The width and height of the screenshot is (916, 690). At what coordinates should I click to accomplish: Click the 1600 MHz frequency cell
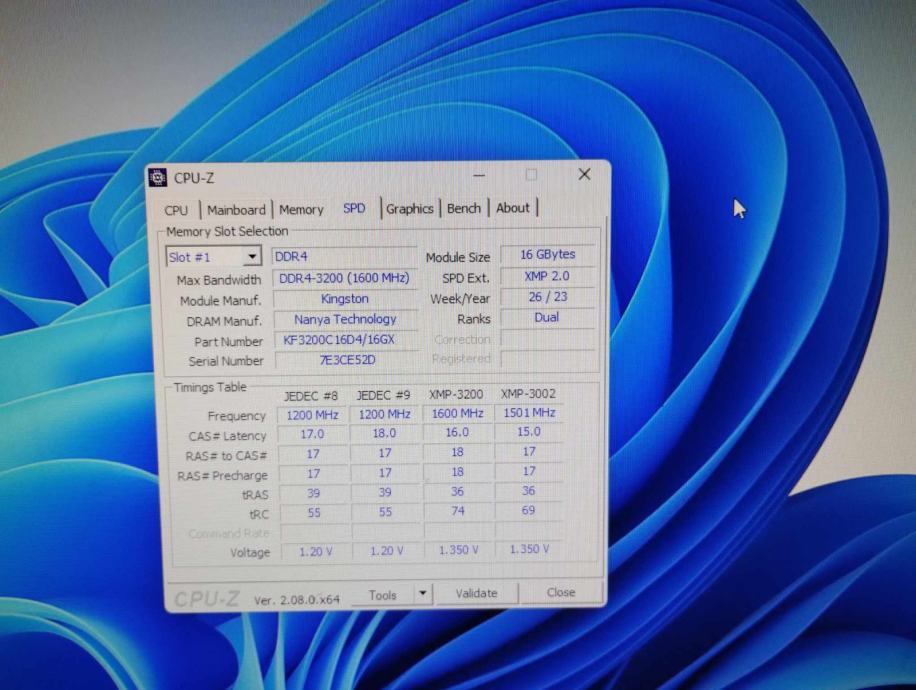coord(457,414)
